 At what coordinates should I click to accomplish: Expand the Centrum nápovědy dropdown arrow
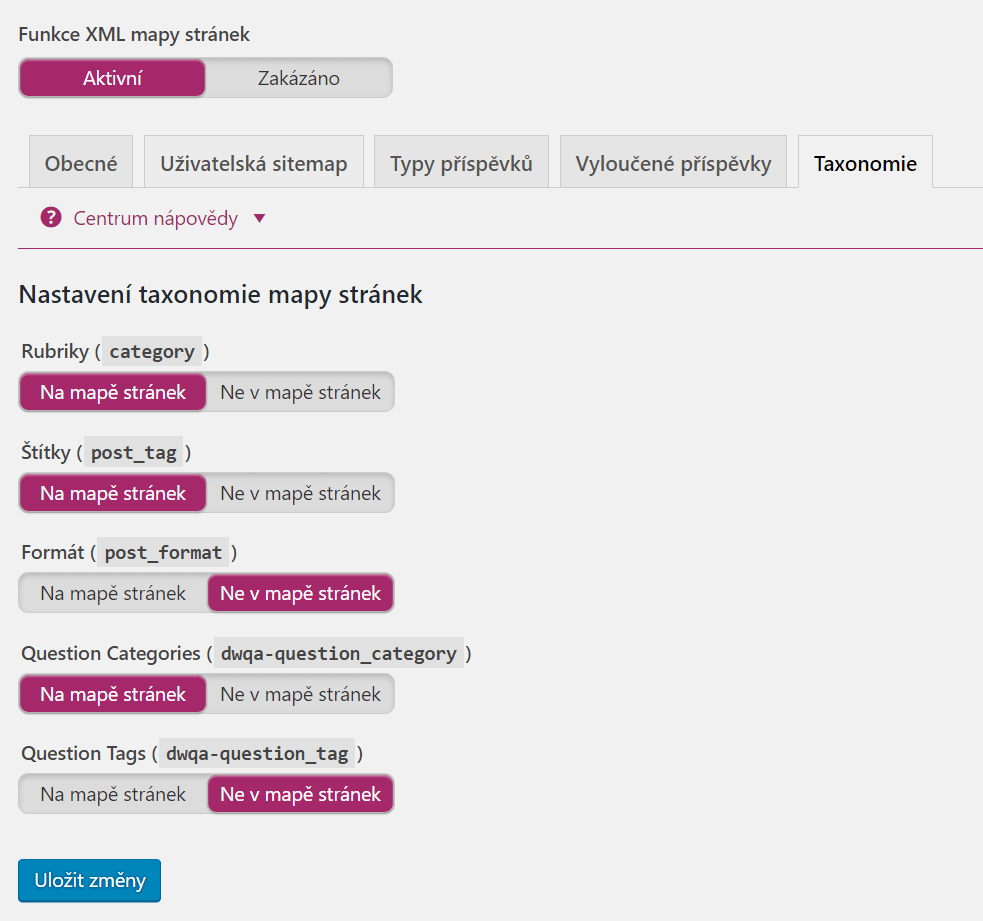point(260,218)
